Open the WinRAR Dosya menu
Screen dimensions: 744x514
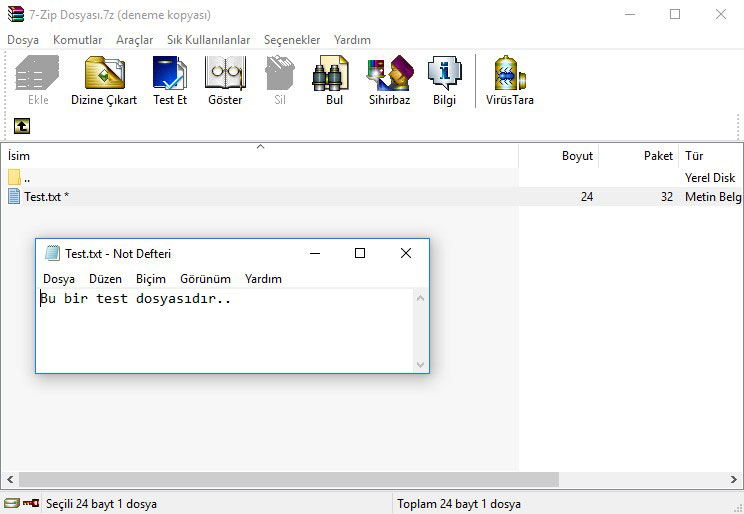coord(23,40)
